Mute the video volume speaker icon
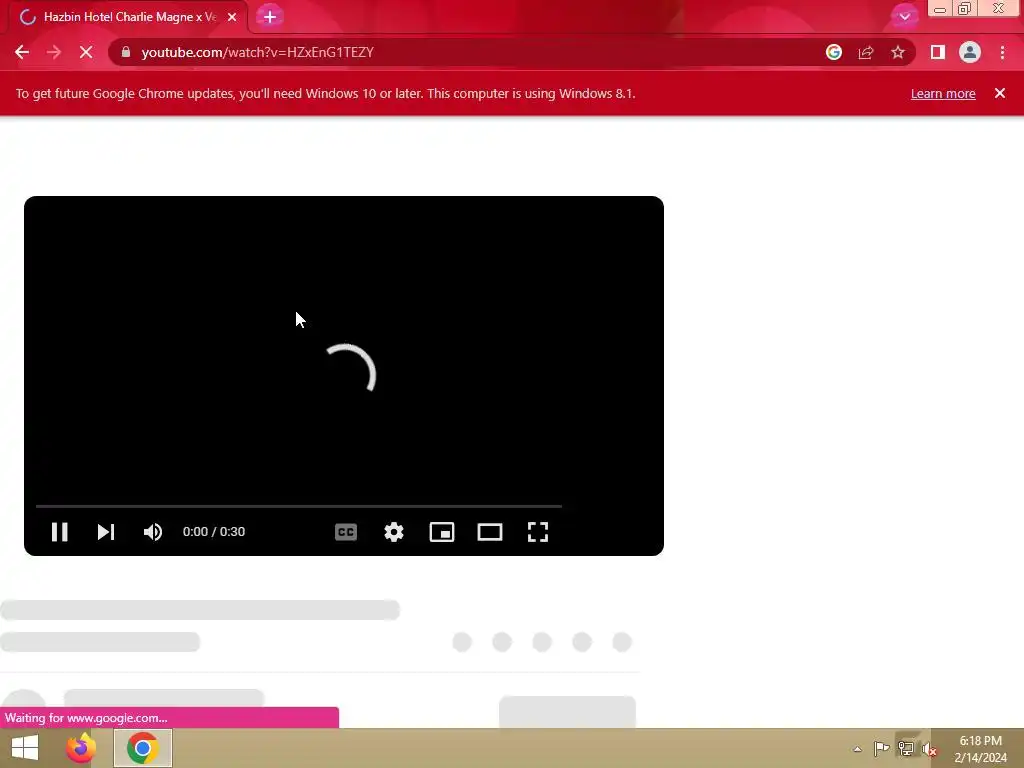Image resolution: width=1024 pixels, height=768 pixels. [153, 532]
